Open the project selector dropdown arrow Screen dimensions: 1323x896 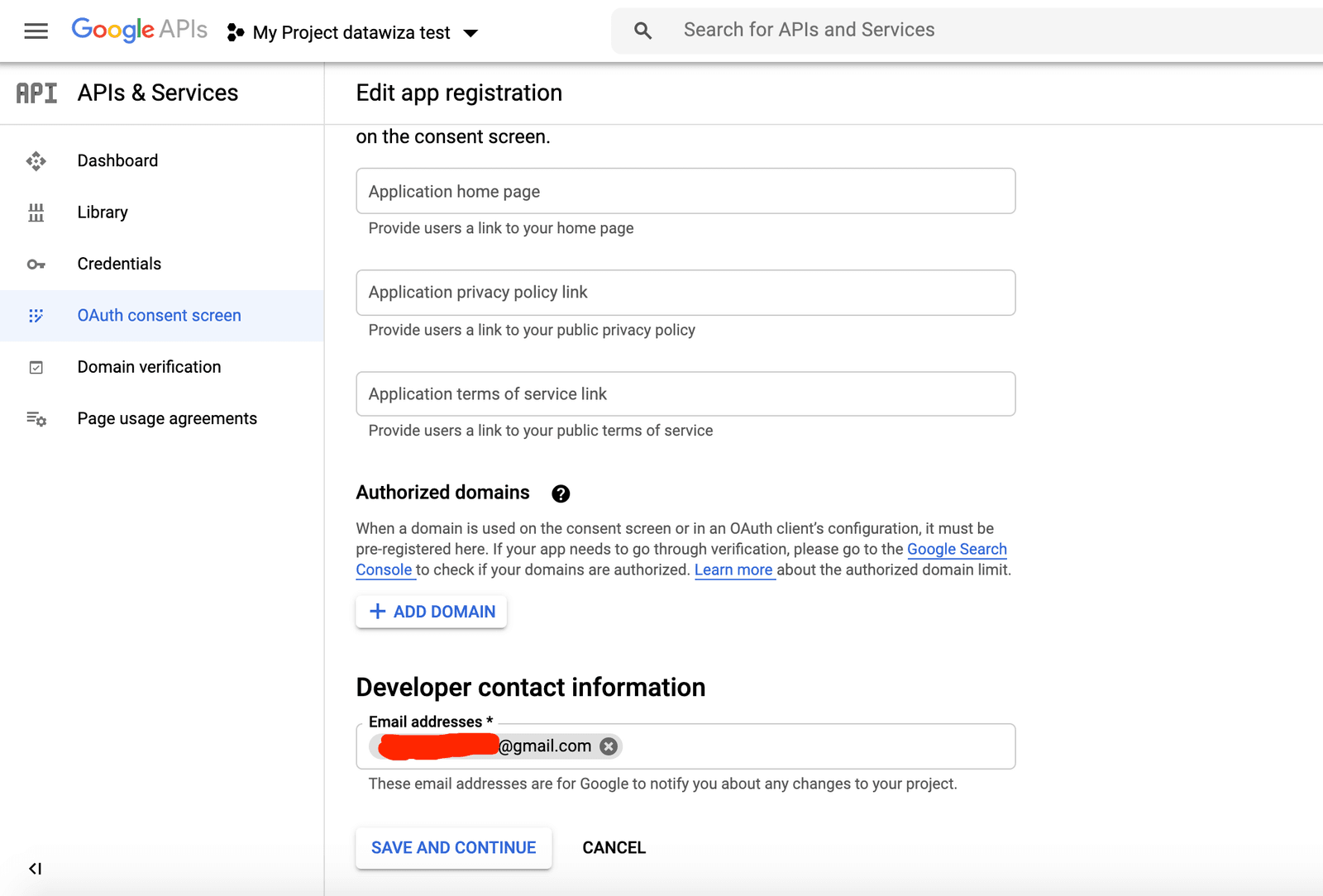[x=470, y=33]
